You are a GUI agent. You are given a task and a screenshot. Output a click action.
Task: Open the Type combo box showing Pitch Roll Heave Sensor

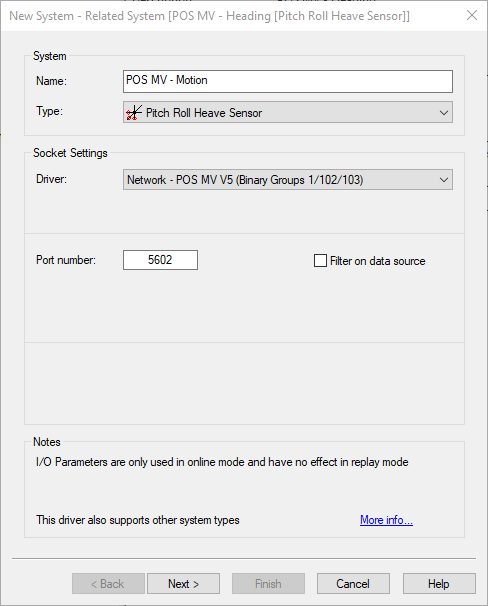288,112
